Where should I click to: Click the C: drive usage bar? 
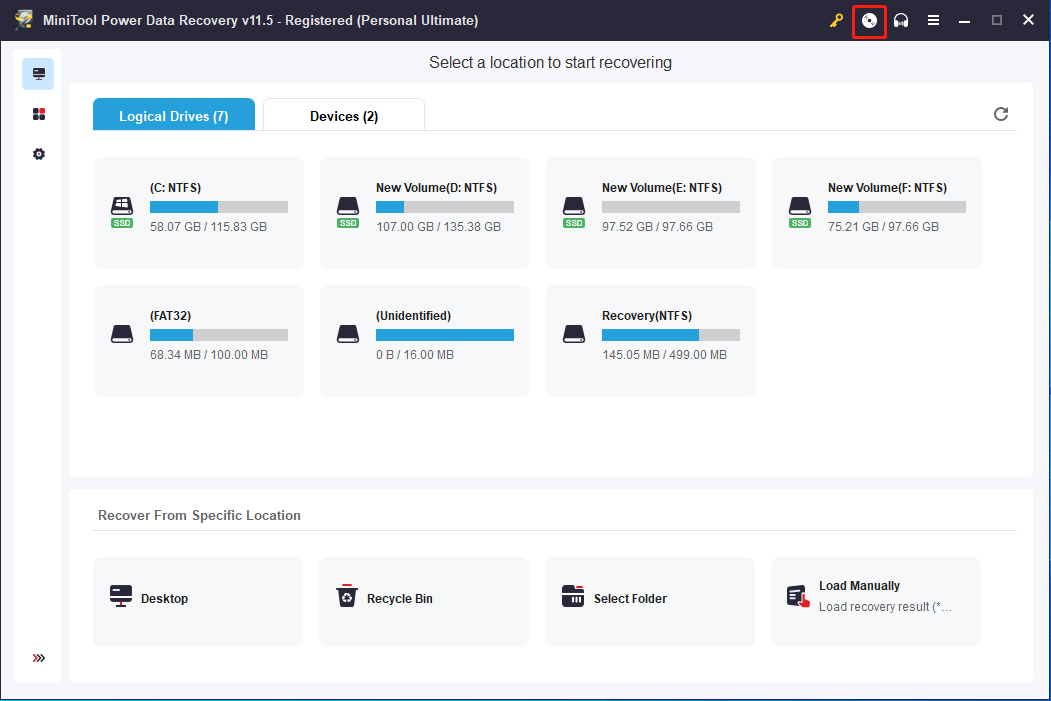pos(219,207)
